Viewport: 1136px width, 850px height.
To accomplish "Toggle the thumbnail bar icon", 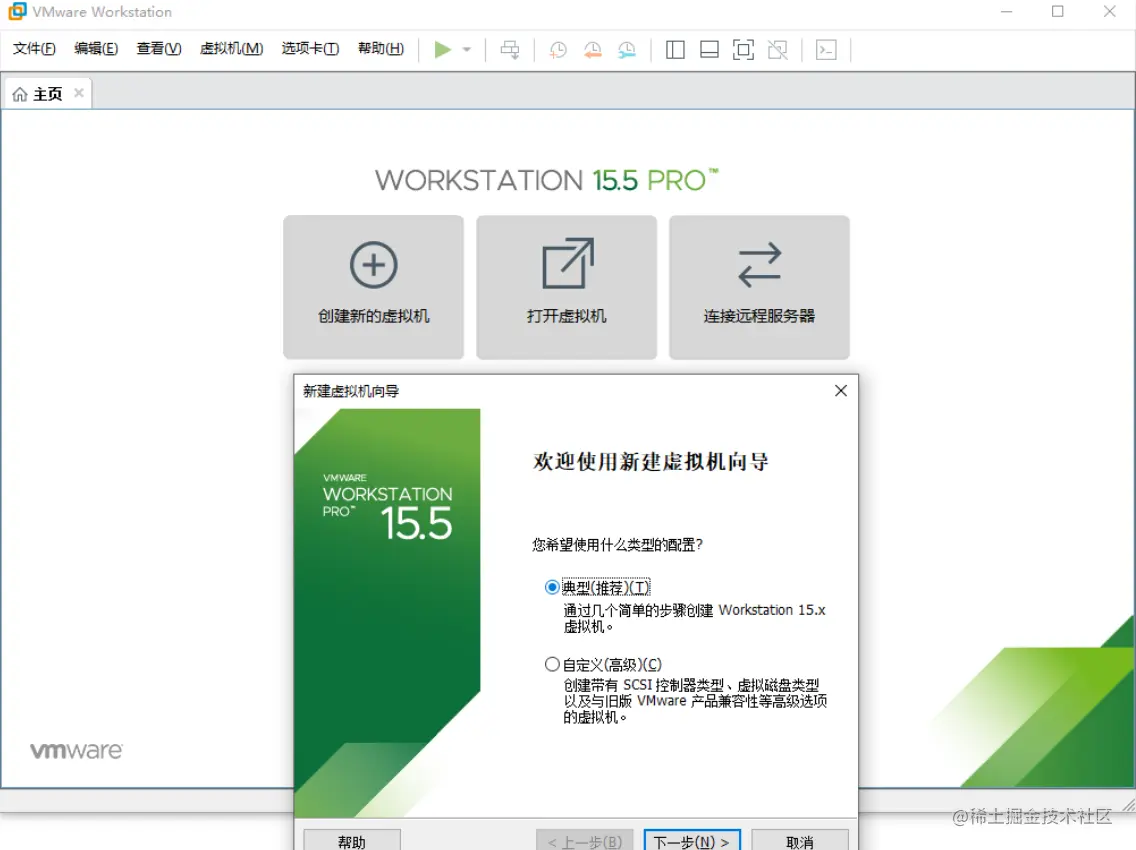I will tap(709, 50).
